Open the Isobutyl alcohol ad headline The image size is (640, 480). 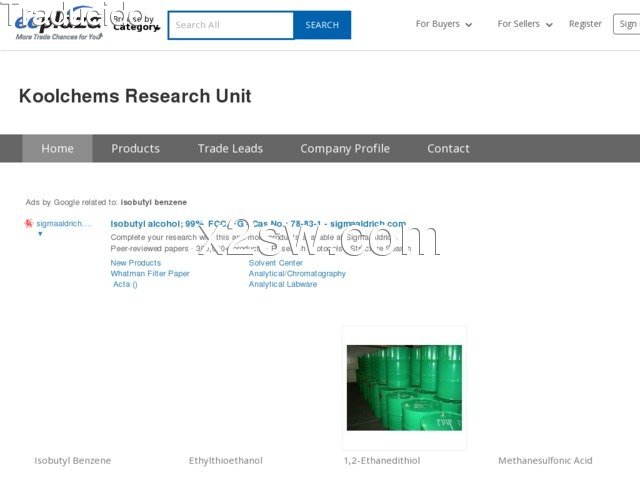tap(258, 224)
